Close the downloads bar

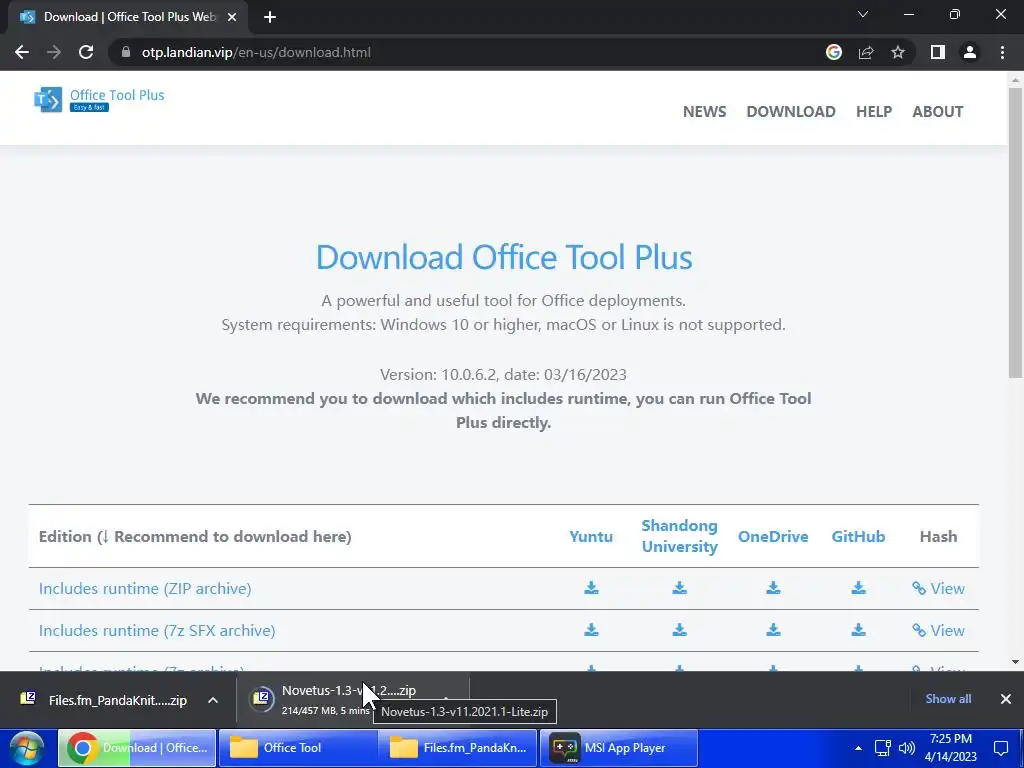tap(1006, 699)
